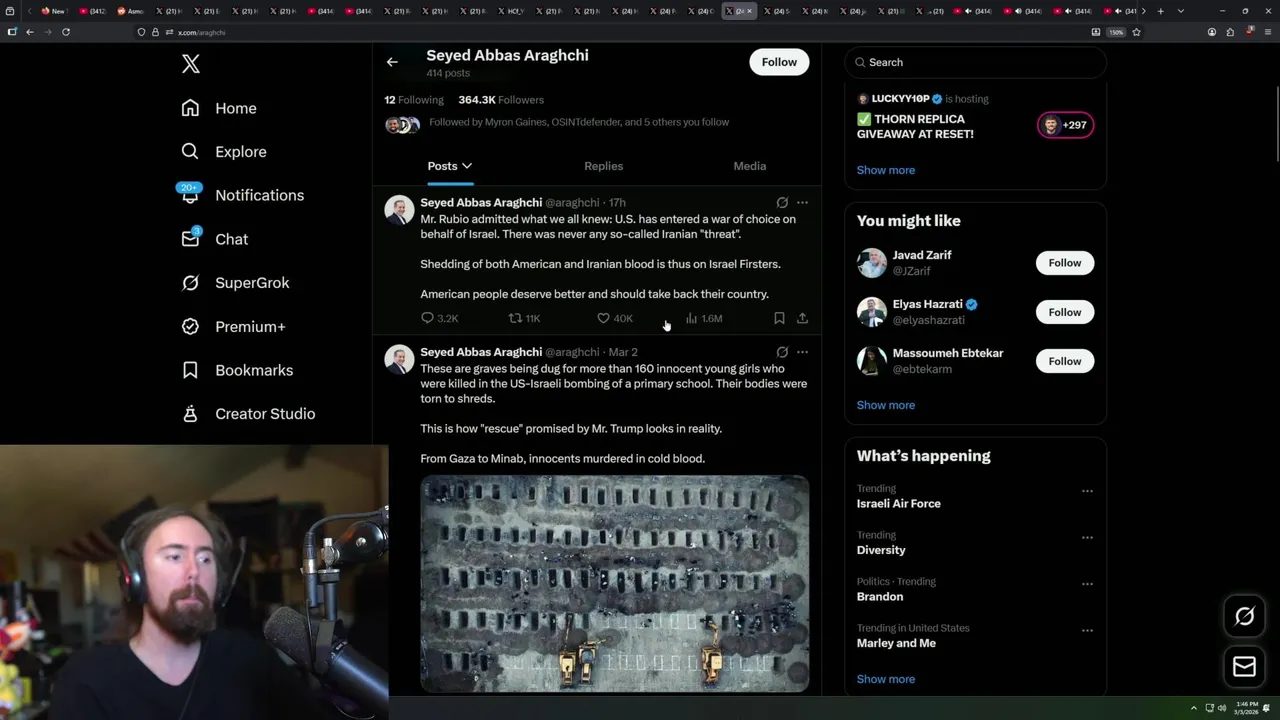This screenshot has width=1280, height=720.
Task: Open the floating messages button
Action: coord(1244,667)
